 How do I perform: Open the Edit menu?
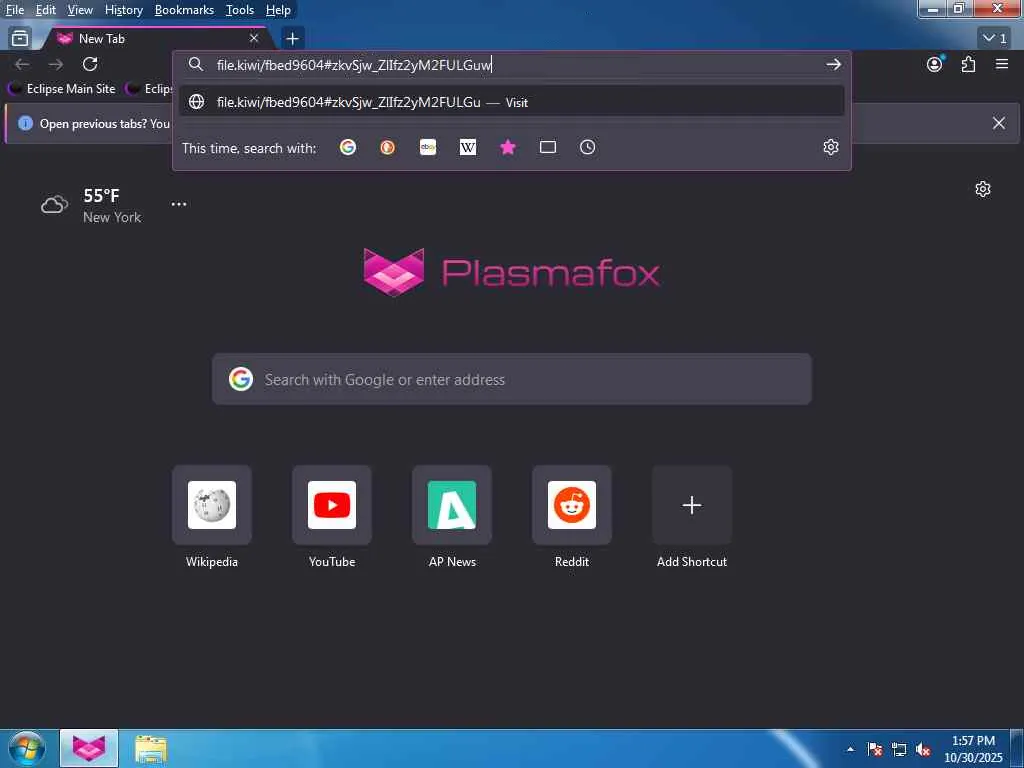click(45, 10)
